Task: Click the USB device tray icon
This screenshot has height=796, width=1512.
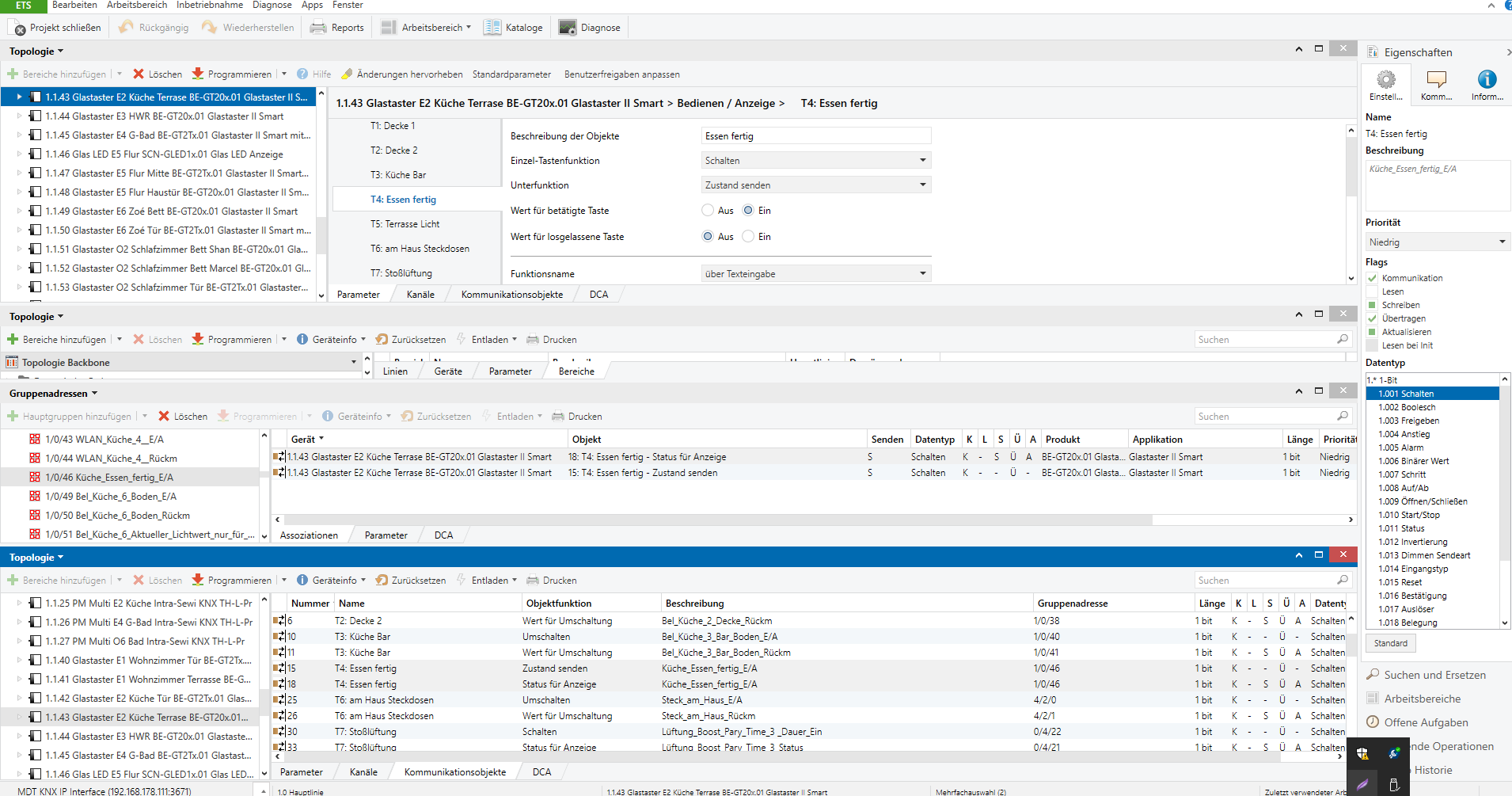Action: pyautogui.click(x=1394, y=785)
